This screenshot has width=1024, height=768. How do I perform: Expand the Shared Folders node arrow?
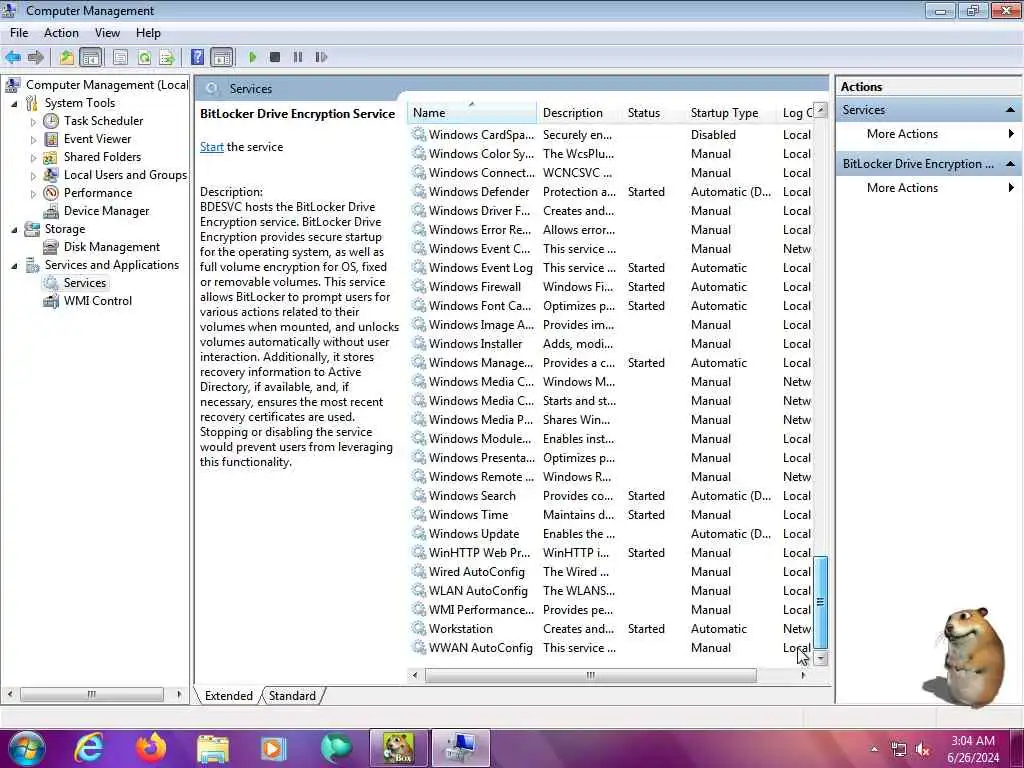point(33,157)
